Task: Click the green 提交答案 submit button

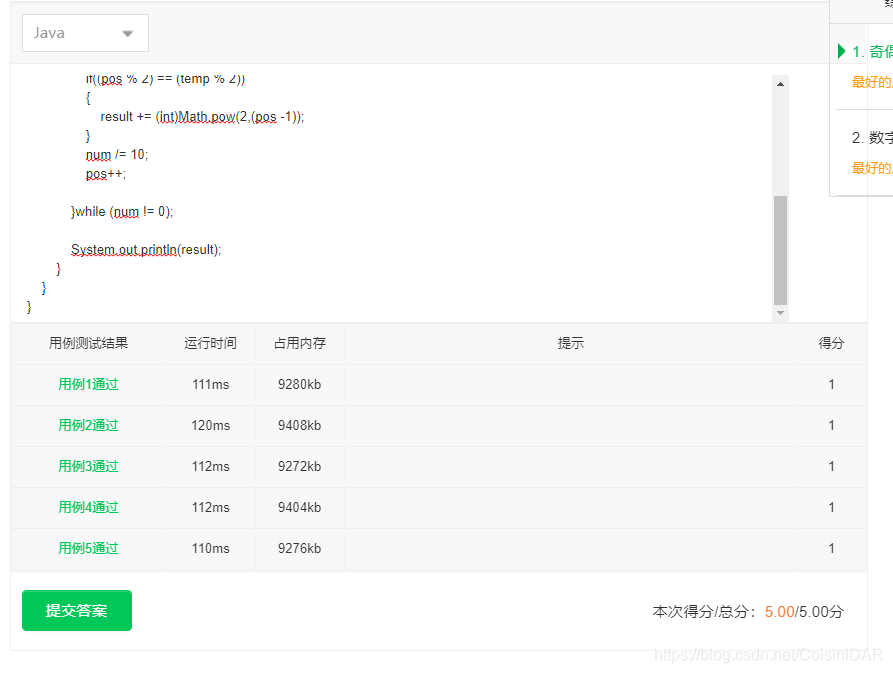Action: (77, 610)
